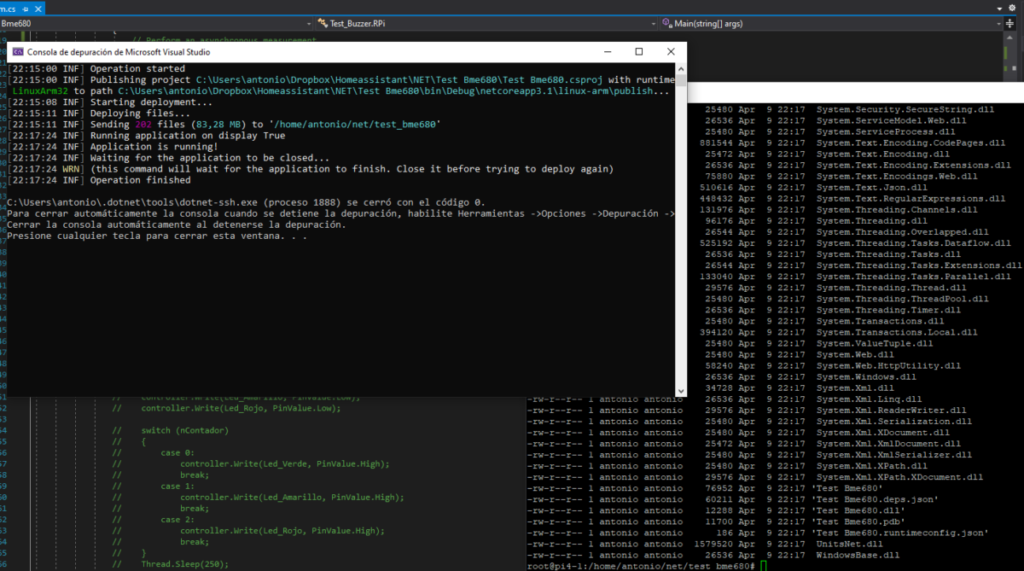Image resolution: width=1024 pixels, height=571 pixels.
Task: Click System.Threading.Channels.dll in terminal listing
Action: point(897,209)
